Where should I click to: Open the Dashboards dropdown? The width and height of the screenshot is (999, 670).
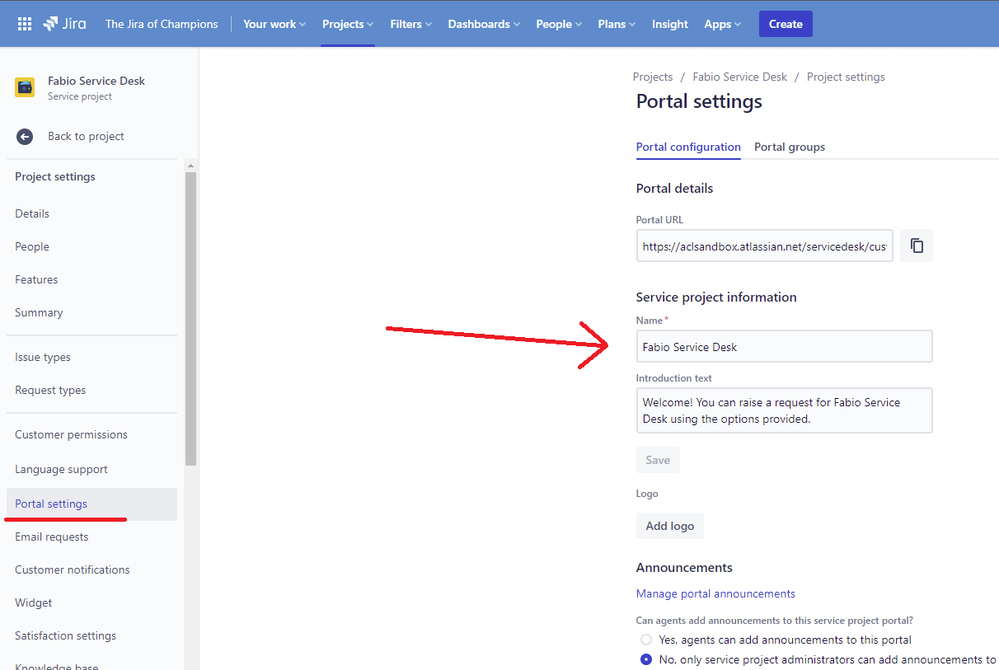(484, 24)
